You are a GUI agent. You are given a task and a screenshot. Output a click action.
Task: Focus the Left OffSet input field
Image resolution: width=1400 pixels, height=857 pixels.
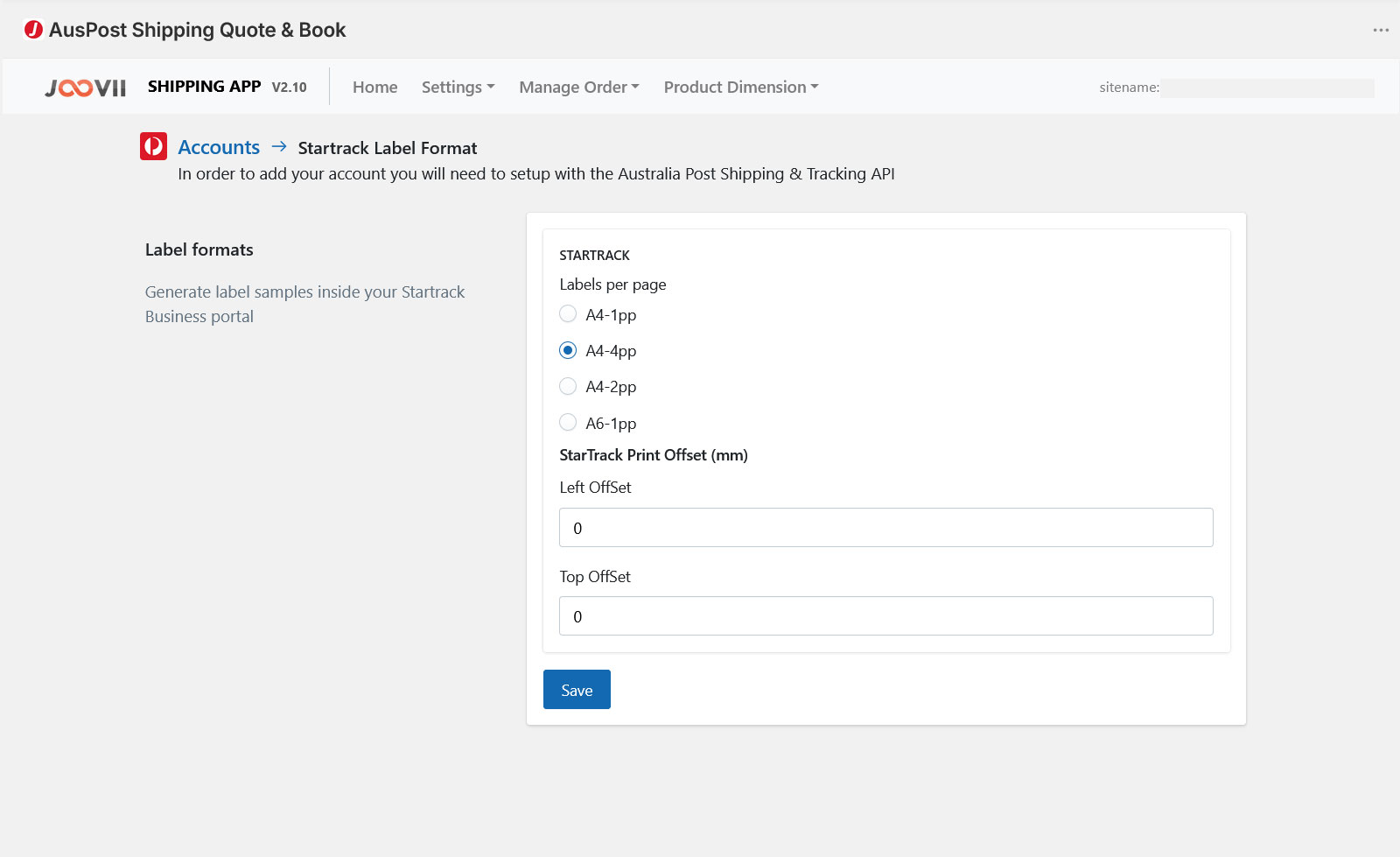pos(885,528)
